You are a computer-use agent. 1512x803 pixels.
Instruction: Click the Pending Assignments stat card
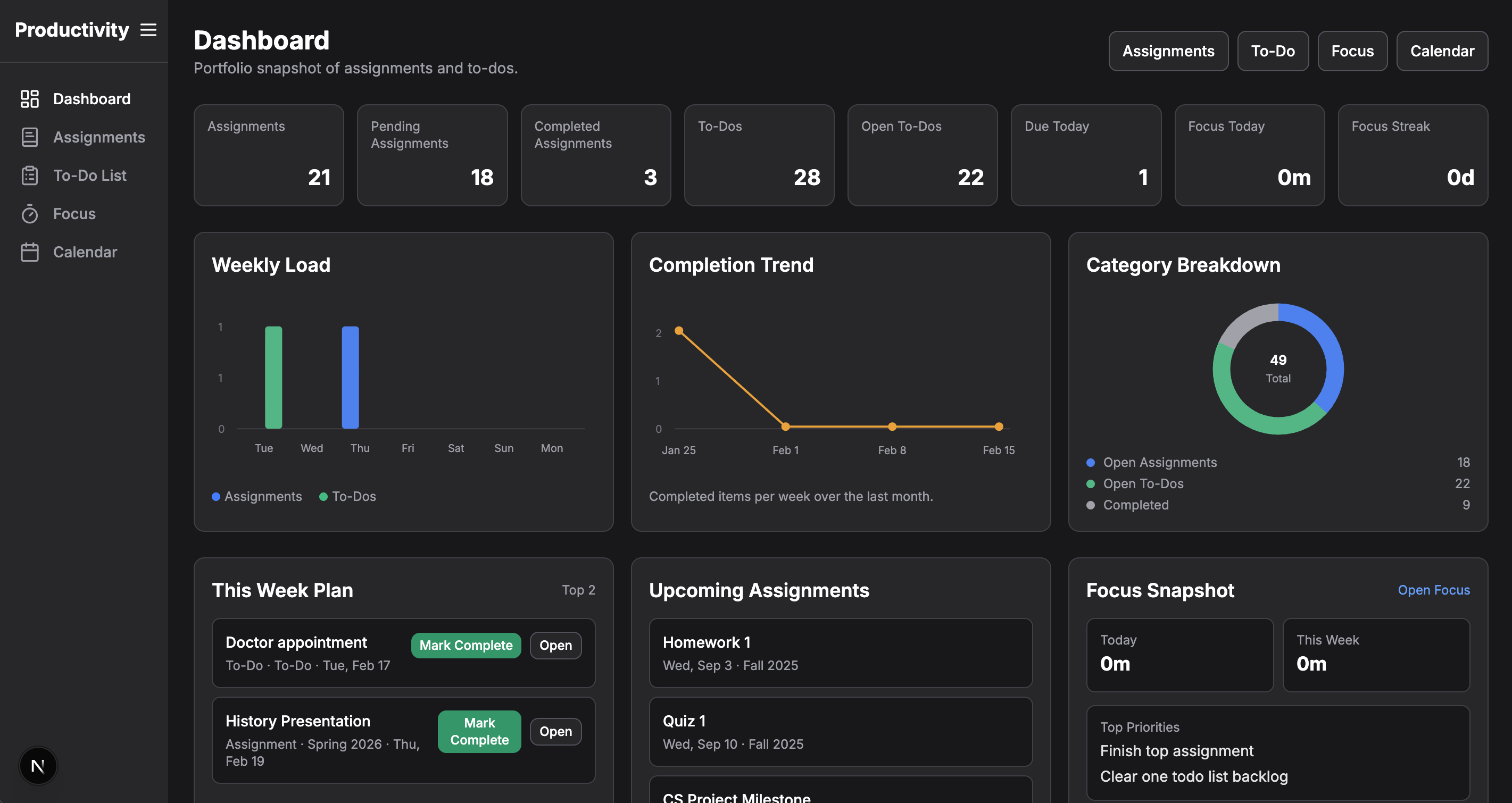pos(432,155)
